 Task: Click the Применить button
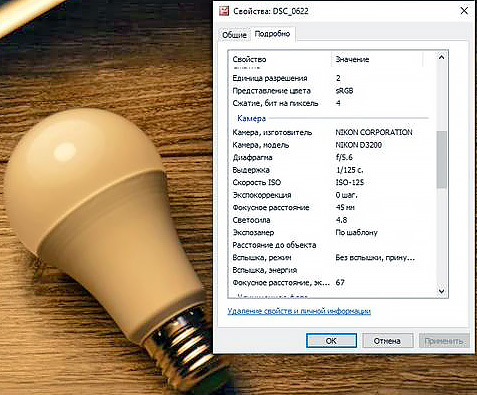coord(444,341)
